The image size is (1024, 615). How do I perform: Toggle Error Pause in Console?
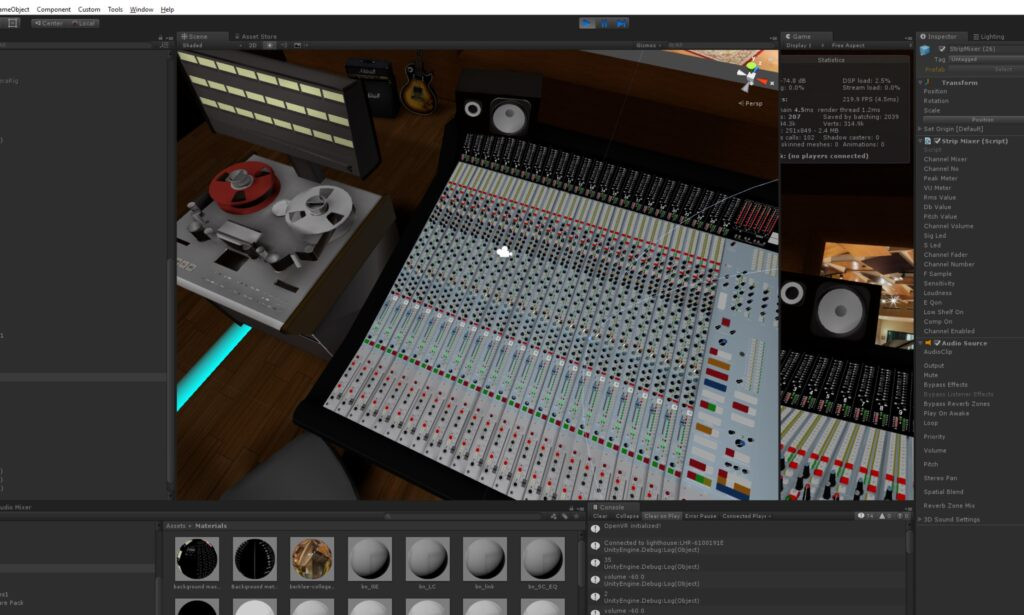701,516
